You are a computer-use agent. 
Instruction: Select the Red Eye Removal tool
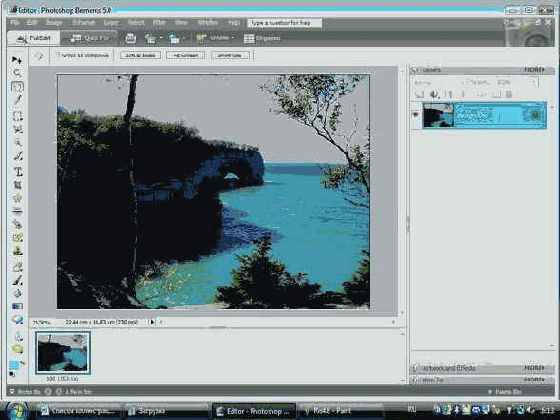point(17,225)
